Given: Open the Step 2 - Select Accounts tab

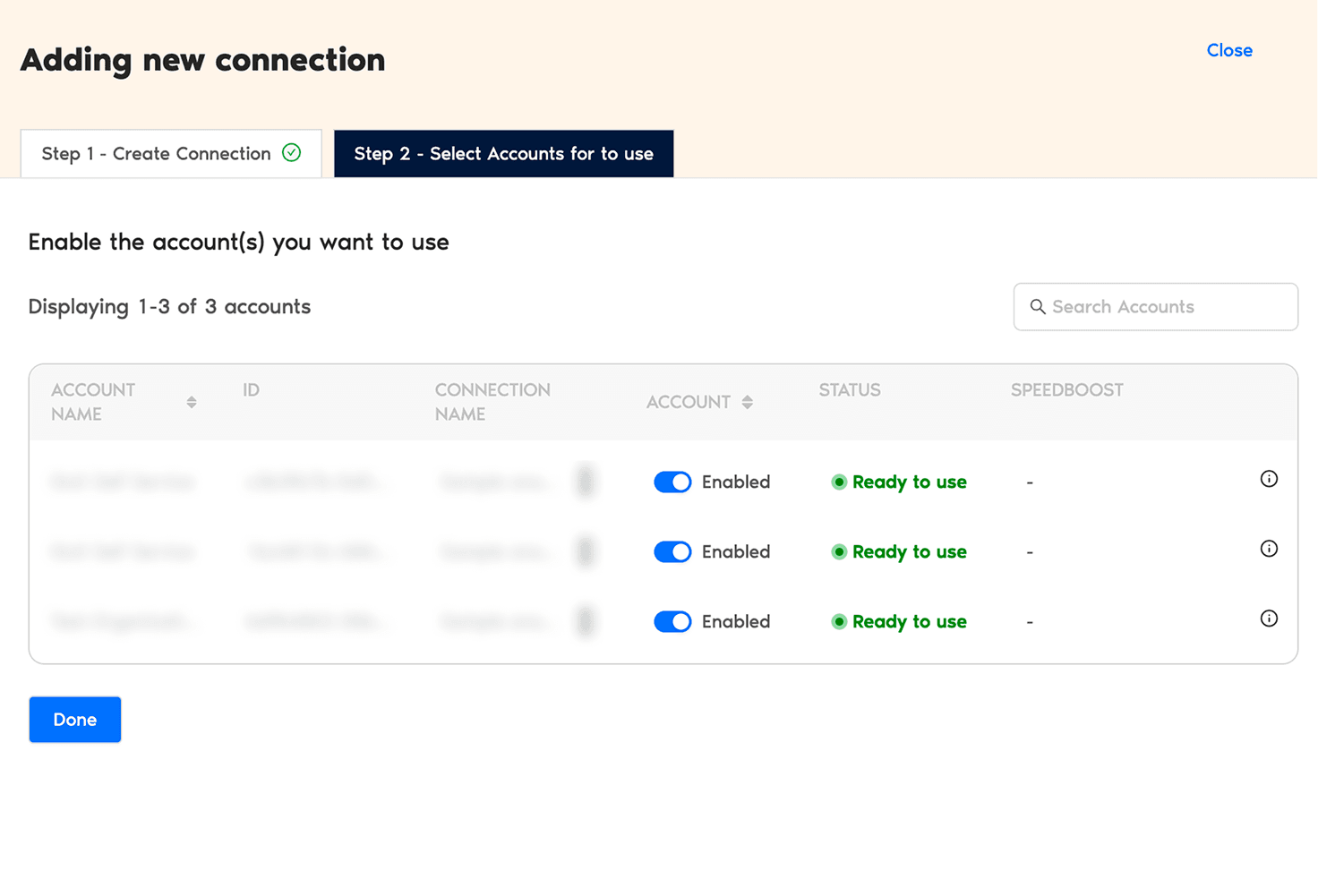Looking at the screenshot, I should tap(503, 153).
